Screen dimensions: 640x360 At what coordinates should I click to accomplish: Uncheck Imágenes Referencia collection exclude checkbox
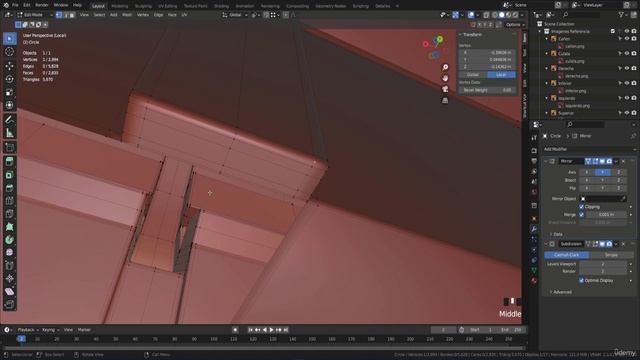tap(613, 31)
